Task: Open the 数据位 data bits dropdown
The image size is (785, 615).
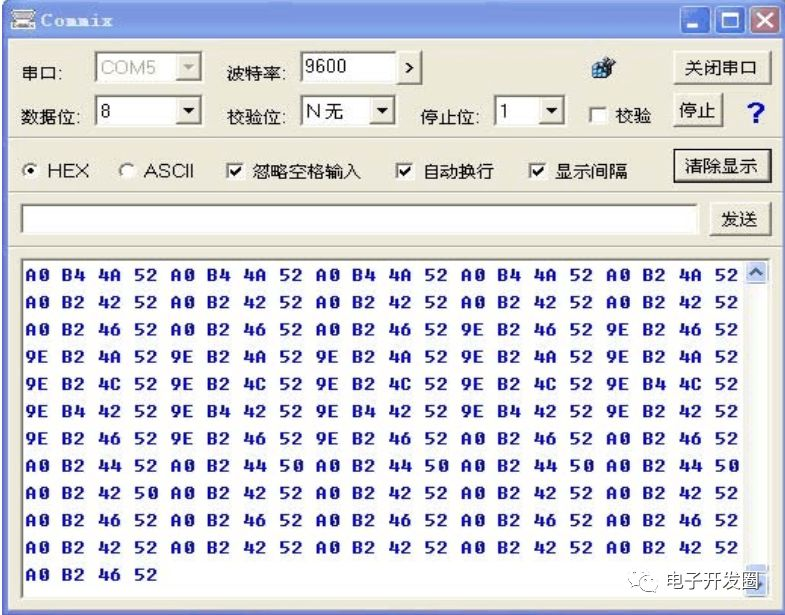Action: (x=188, y=110)
